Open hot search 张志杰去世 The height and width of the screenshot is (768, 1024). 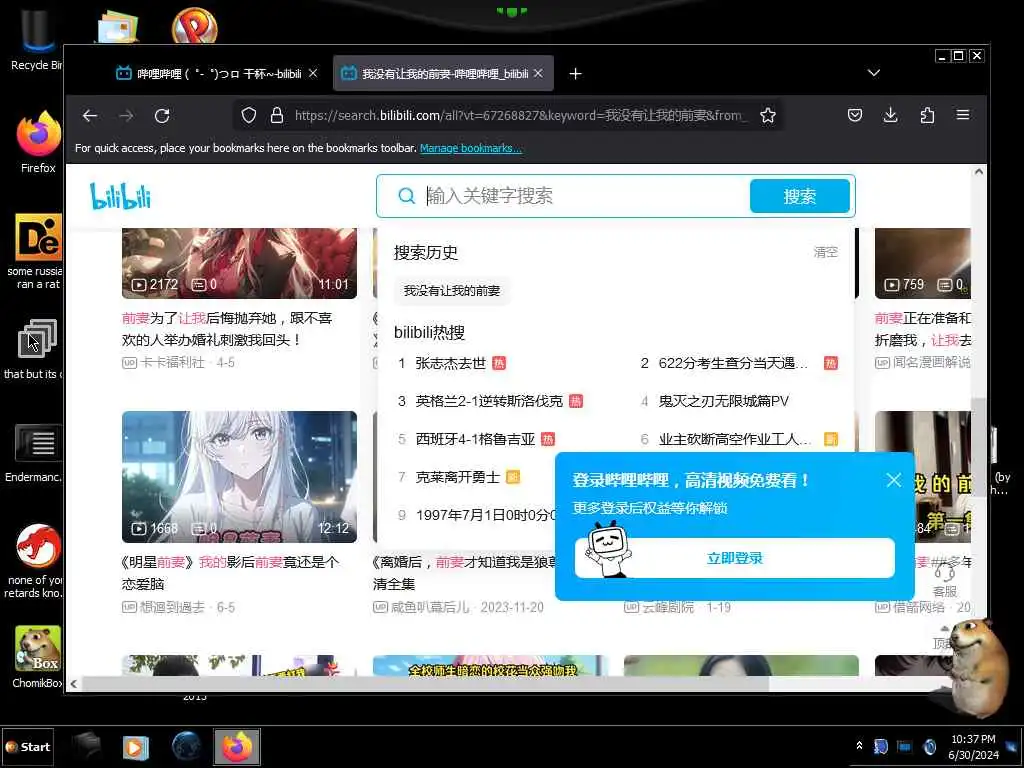click(x=451, y=363)
